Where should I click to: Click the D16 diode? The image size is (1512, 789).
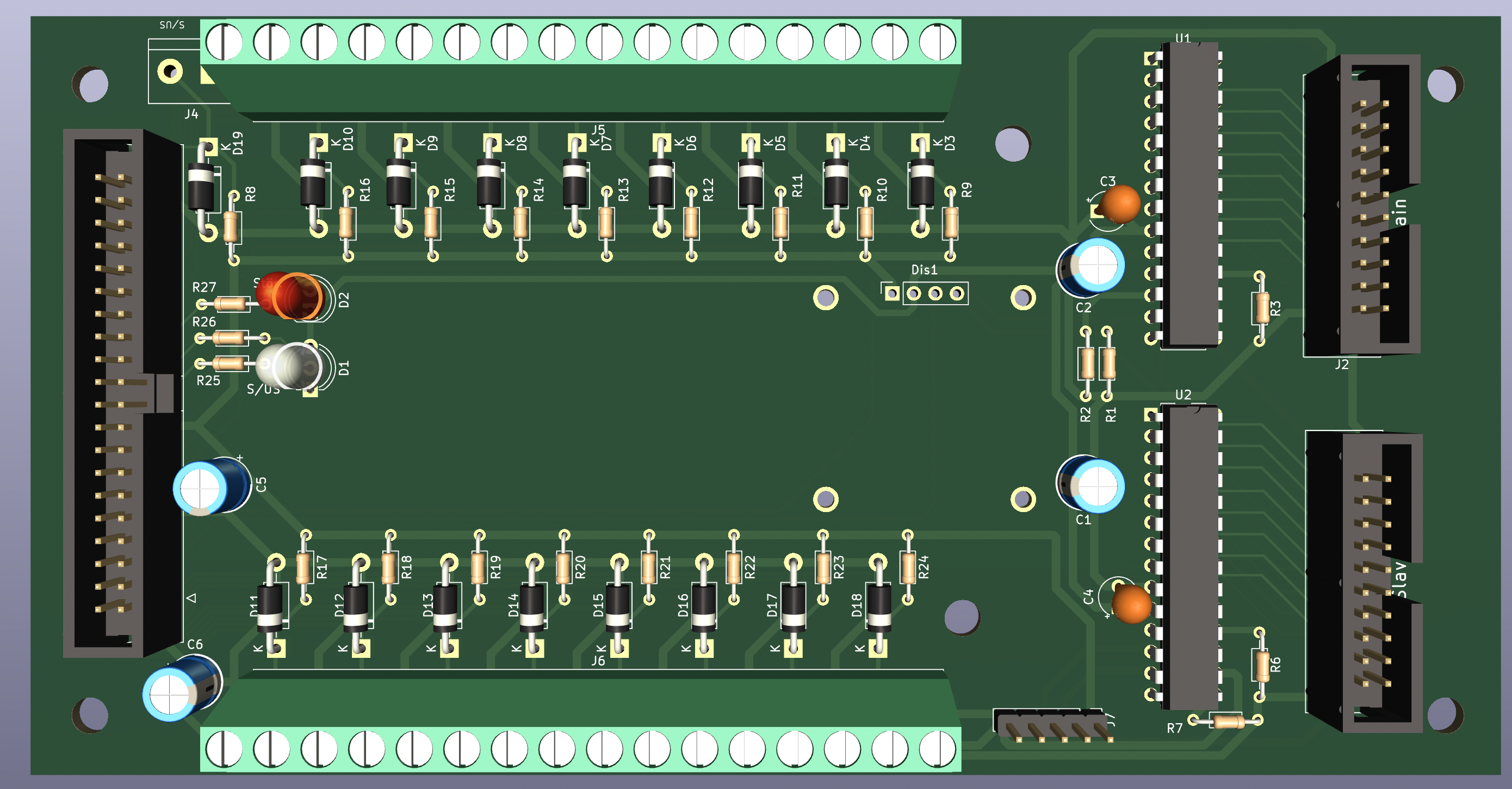(x=703, y=608)
